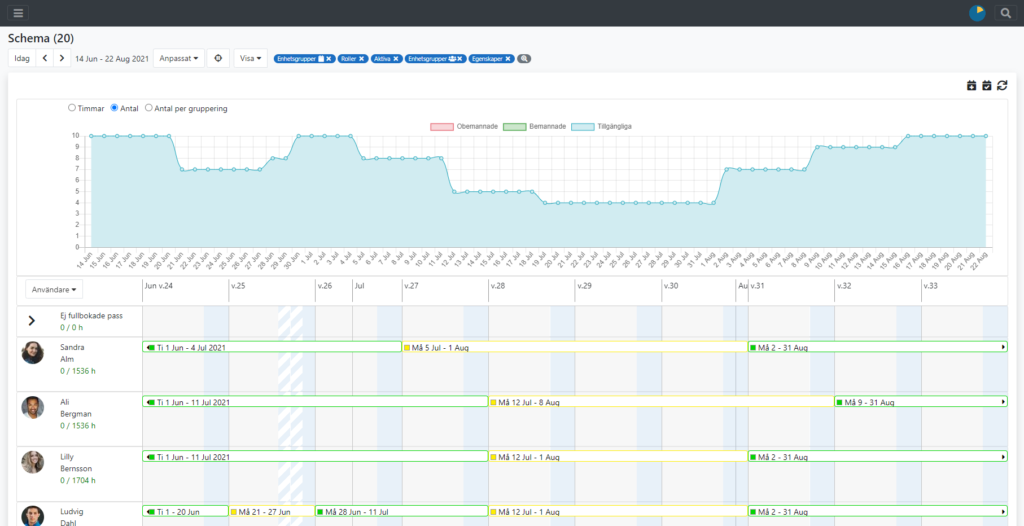
Task: Open the Anpassat dropdown
Action: point(179,58)
